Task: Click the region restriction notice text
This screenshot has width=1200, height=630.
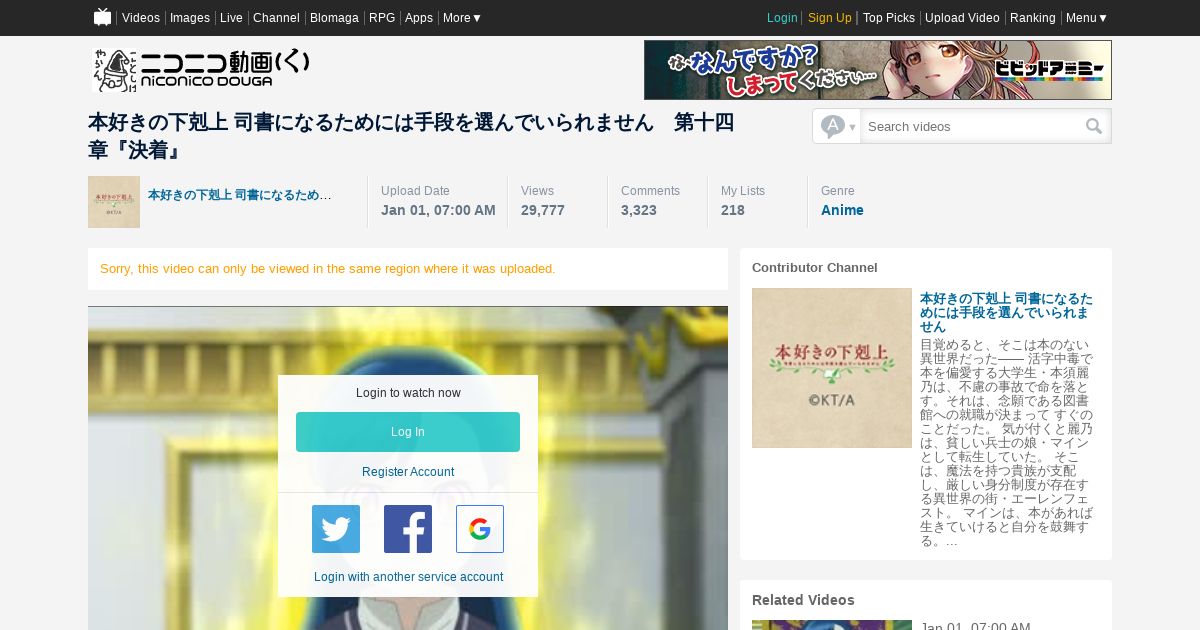Action: (x=328, y=269)
